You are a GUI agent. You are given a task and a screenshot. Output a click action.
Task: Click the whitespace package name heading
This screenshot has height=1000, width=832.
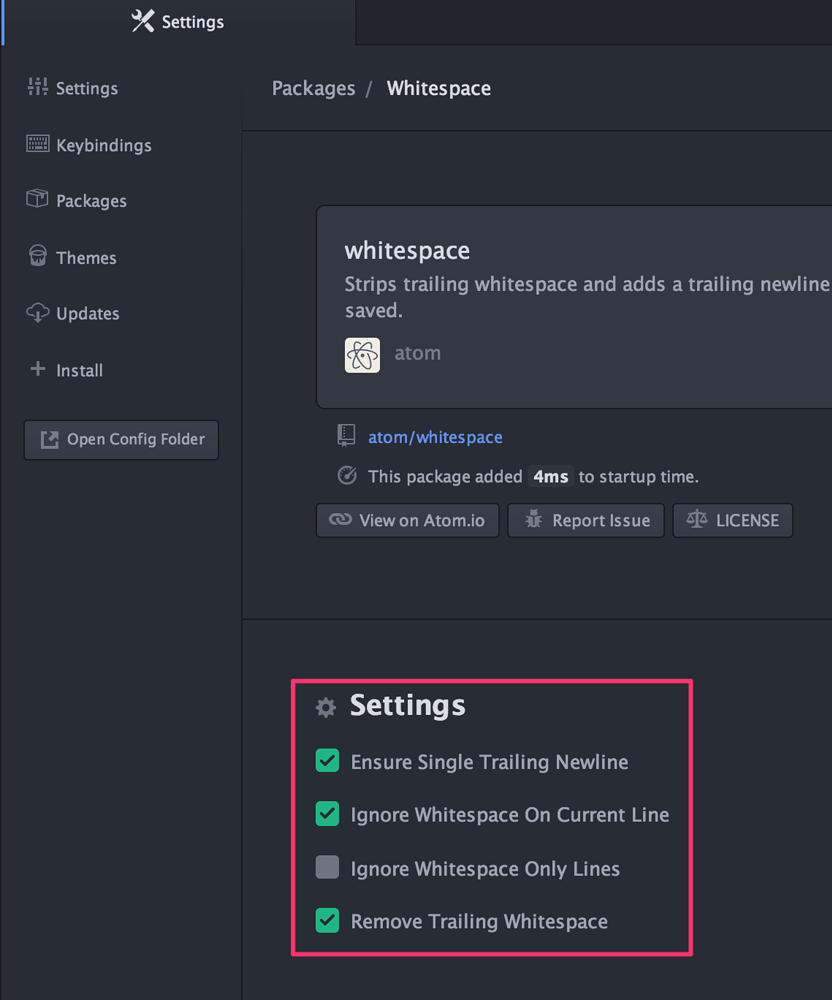(407, 251)
